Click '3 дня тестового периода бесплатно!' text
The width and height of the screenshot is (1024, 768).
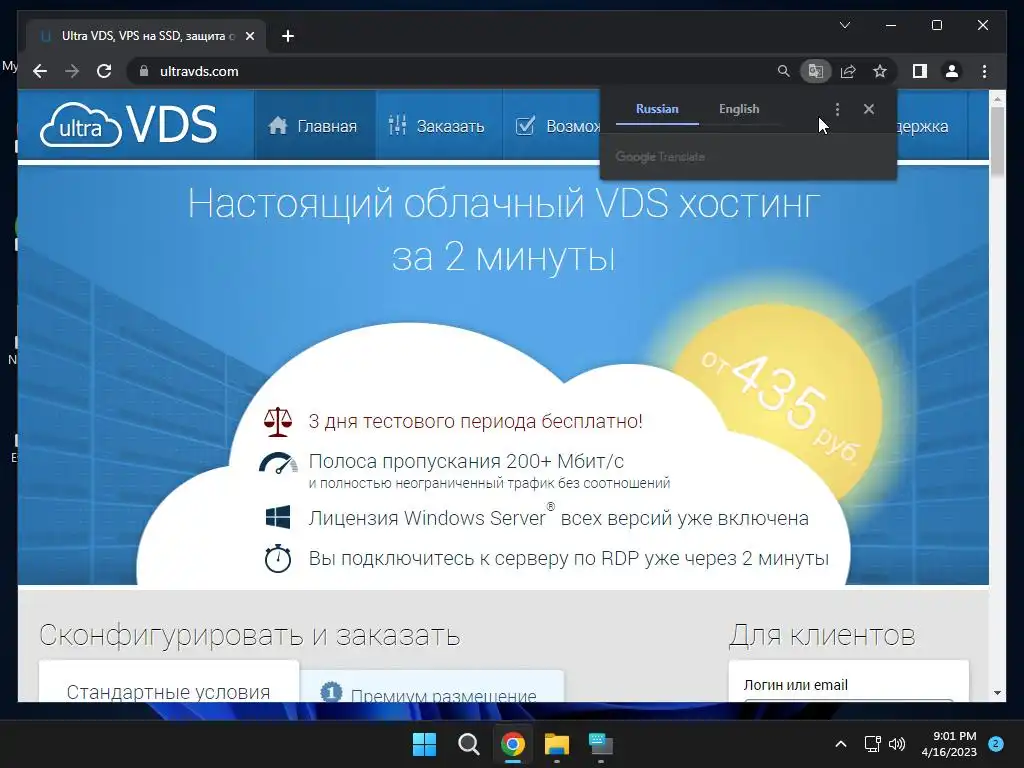(x=475, y=421)
